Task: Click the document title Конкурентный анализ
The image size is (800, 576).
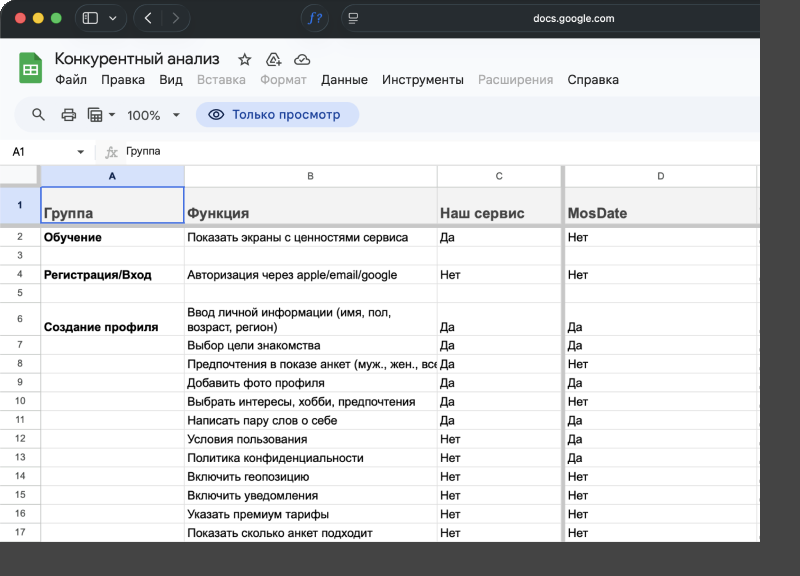Action: [137, 59]
